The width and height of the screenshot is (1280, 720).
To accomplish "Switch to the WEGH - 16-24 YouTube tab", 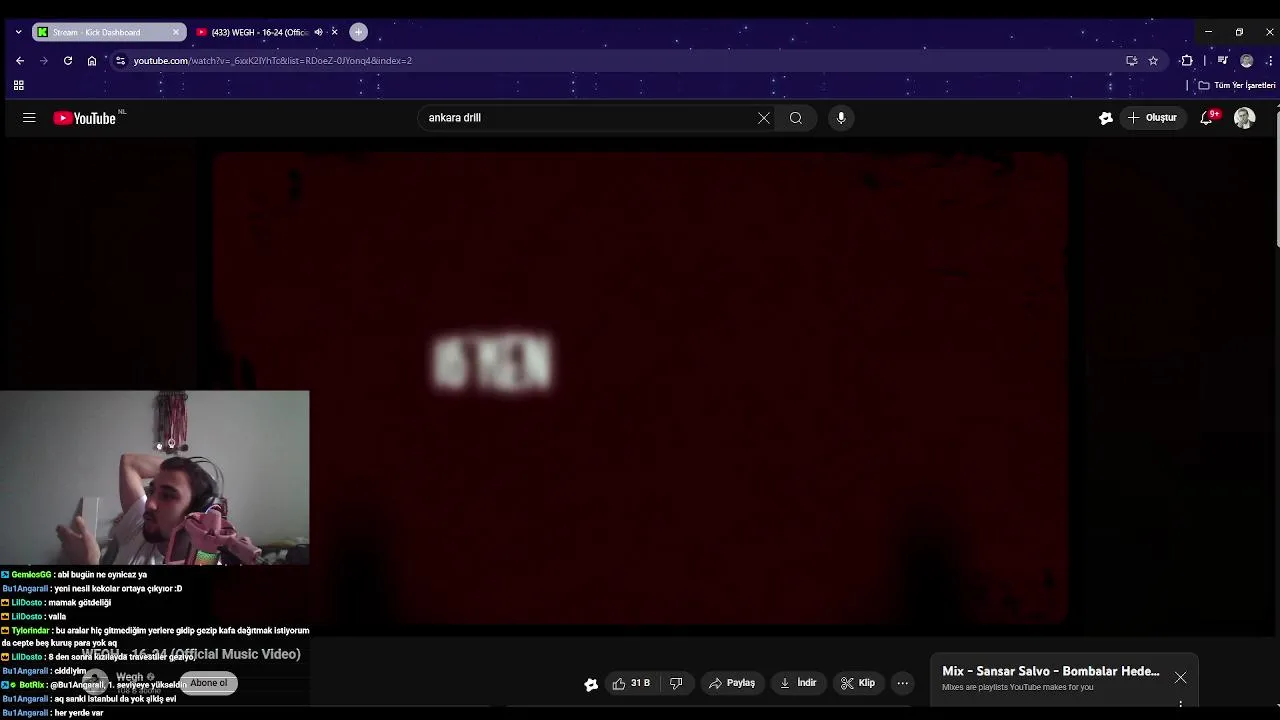I will tap(260, 32).
